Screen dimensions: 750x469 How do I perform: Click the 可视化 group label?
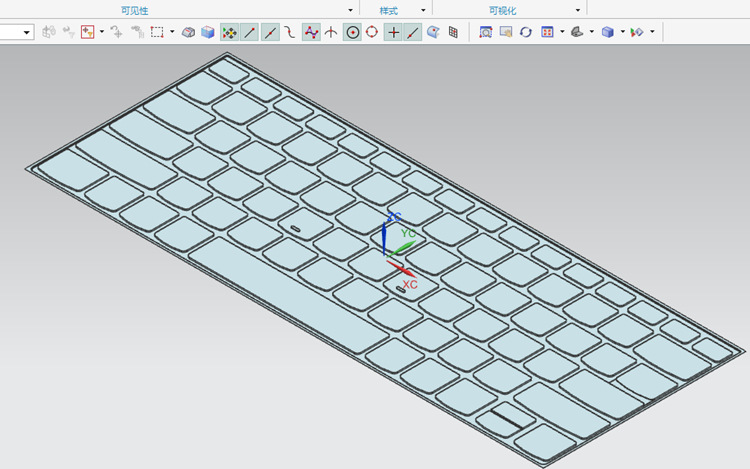click(503, 9)
